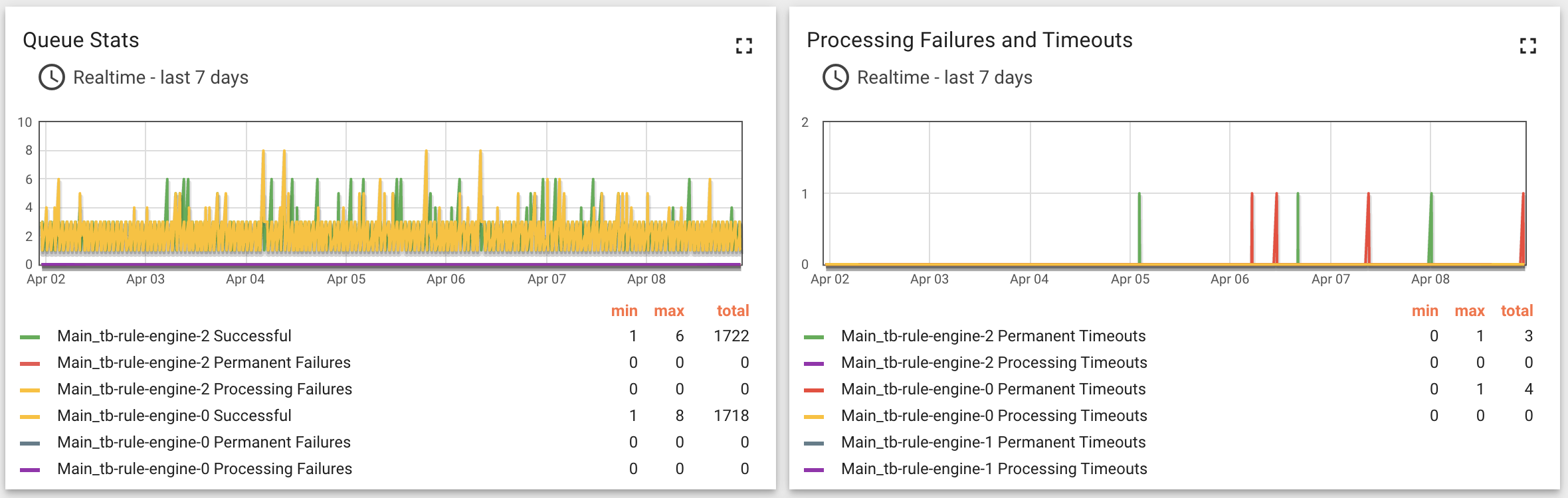
Task: Toggle the Main_tb-rule-engine-2 Processing Timeouts legend label
Action: pyautogui.click(x=994, y=363)
